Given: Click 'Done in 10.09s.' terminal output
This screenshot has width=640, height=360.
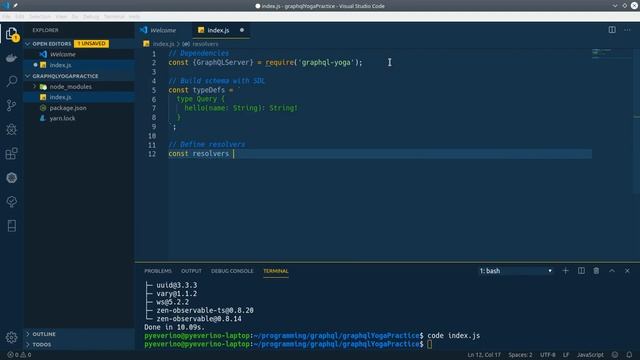Looking at the screenshot, I should click(x=174, y=327).
